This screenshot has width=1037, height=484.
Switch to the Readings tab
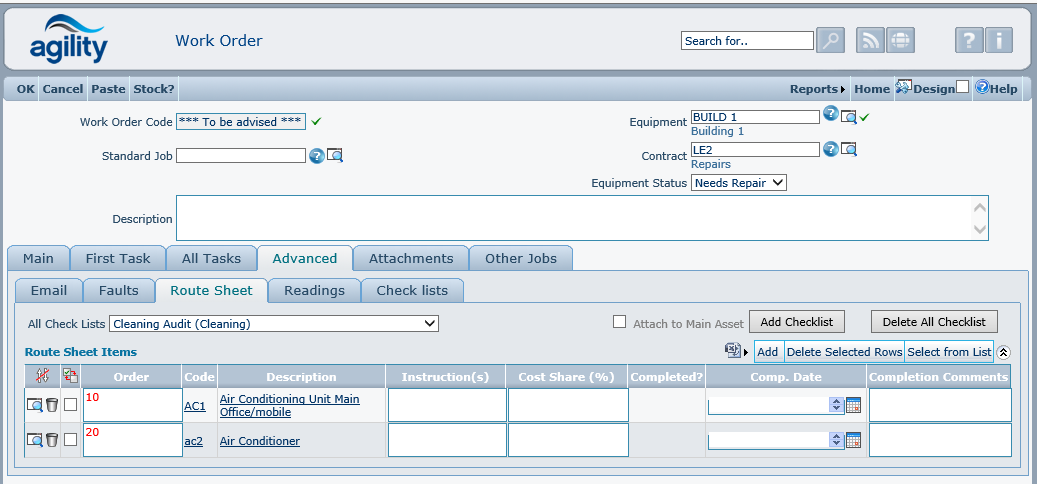(314, 290)
